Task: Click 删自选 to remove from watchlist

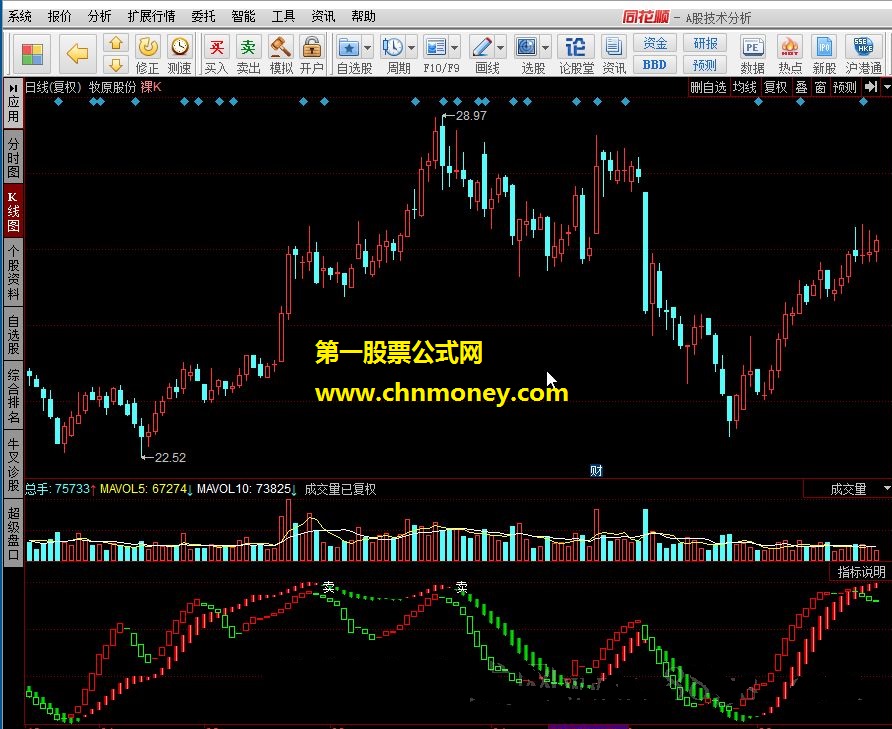Action: click(x=708, y=87)
